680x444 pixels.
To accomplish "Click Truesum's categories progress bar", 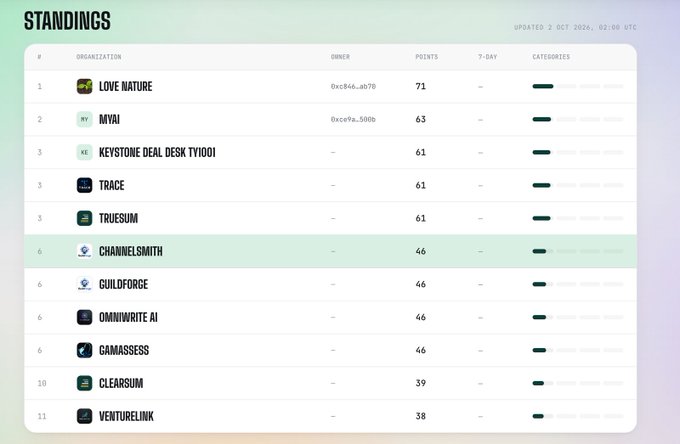I will [x=578, y=218].
